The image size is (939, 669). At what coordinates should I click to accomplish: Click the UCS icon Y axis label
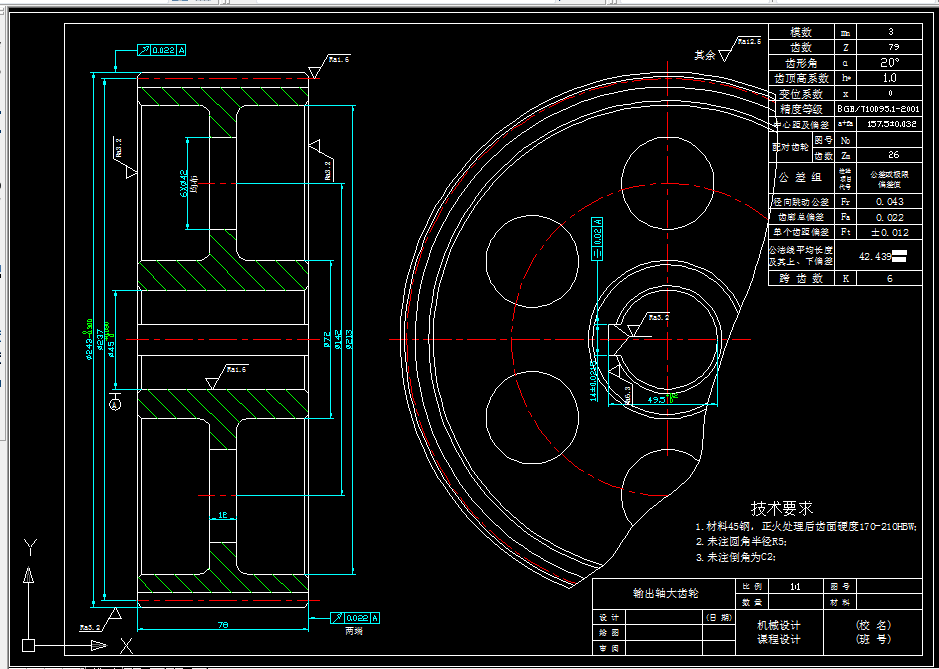[30, 546]
